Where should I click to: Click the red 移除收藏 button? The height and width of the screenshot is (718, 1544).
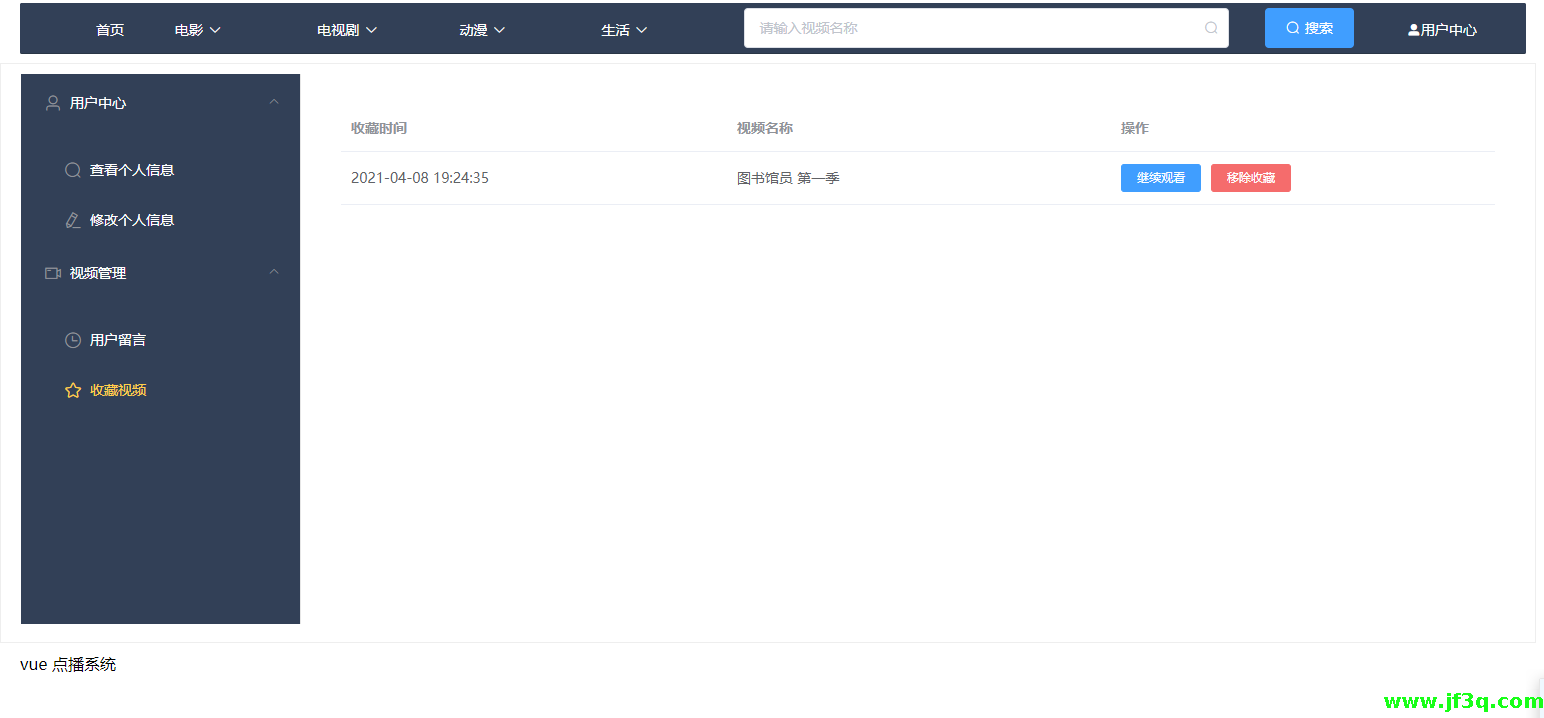pos(1250,178)
